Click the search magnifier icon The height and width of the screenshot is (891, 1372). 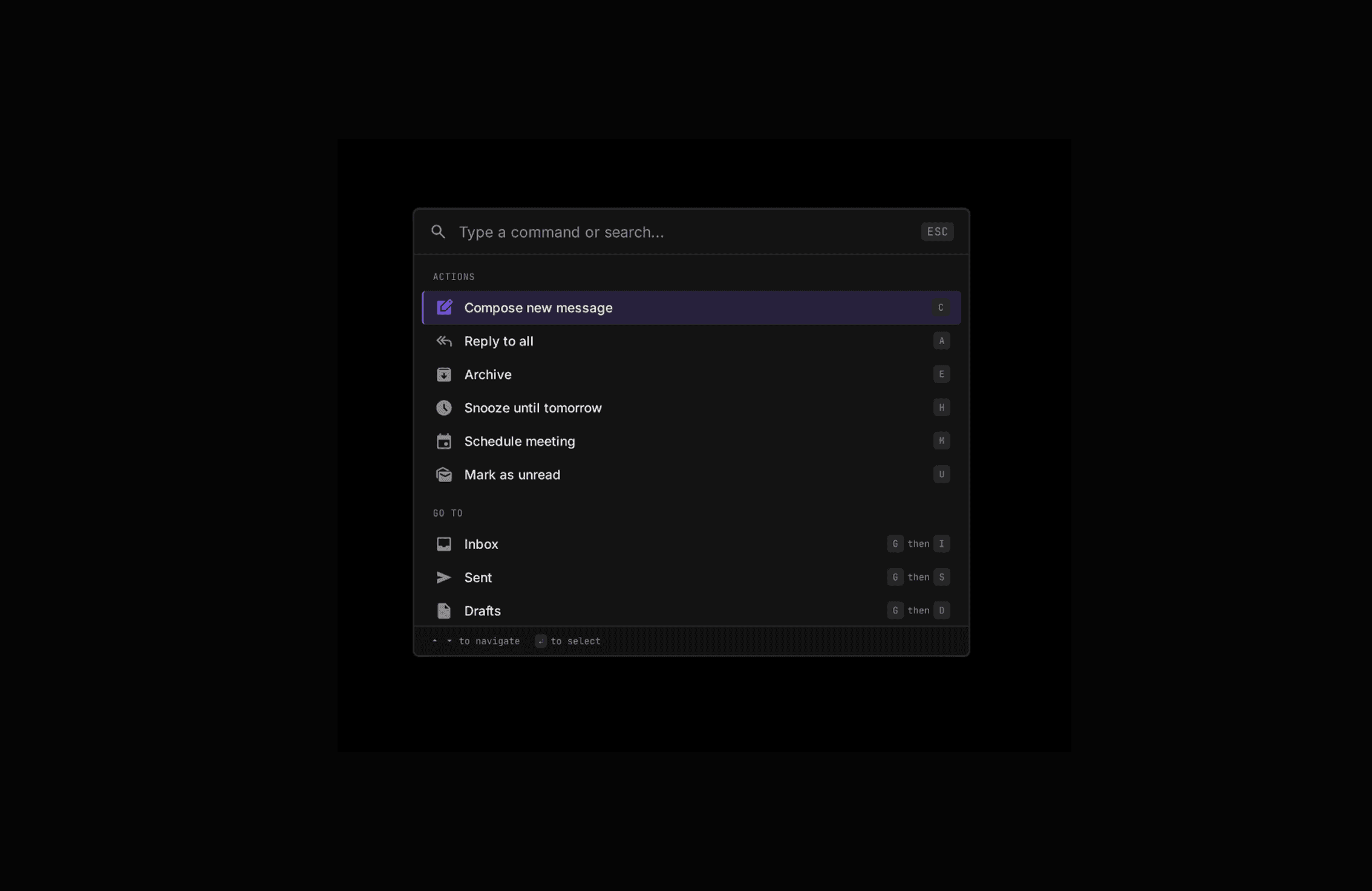pos(438,232)
